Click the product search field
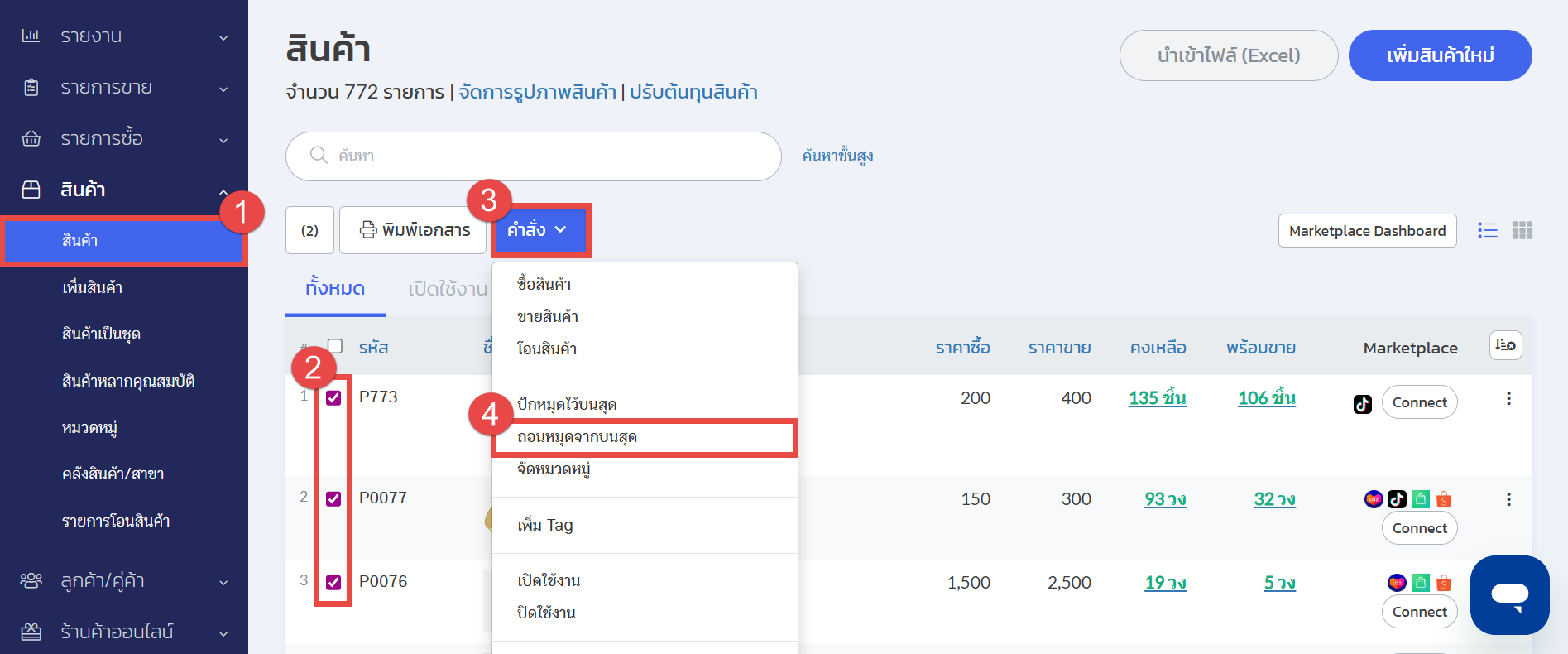 click(x=534, y=156)
